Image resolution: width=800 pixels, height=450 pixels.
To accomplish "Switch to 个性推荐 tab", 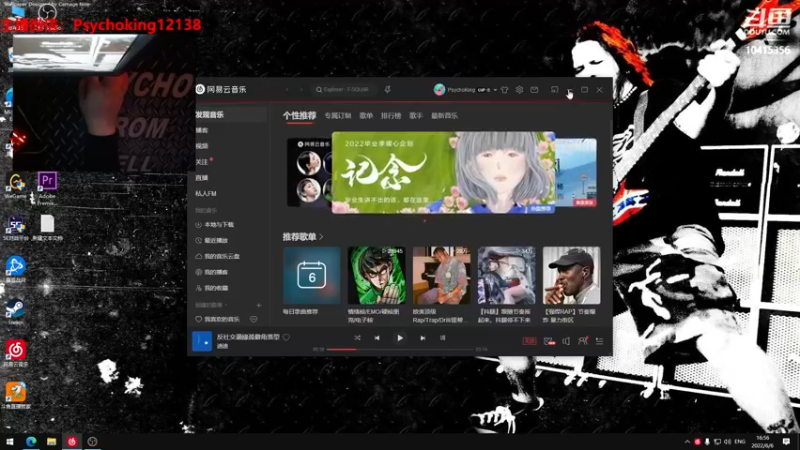I will point(299,116).
